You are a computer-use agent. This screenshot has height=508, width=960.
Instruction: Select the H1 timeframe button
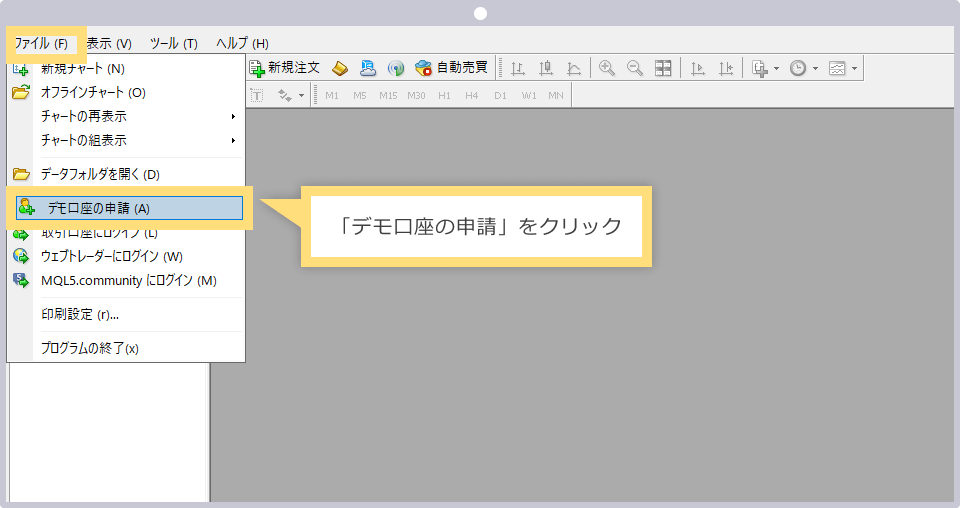(x=444, y=95)
